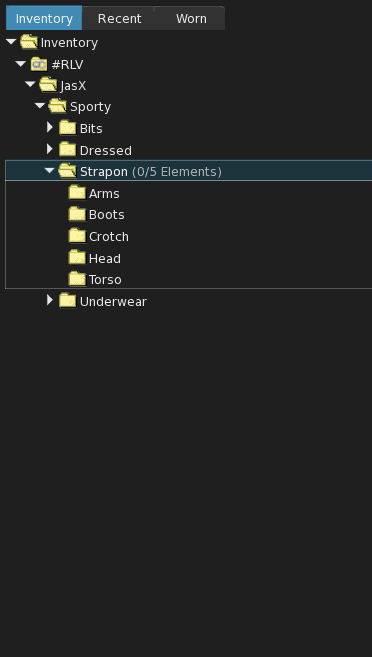
Task: Click the Sporty folder icon
Action: (58, 106)
